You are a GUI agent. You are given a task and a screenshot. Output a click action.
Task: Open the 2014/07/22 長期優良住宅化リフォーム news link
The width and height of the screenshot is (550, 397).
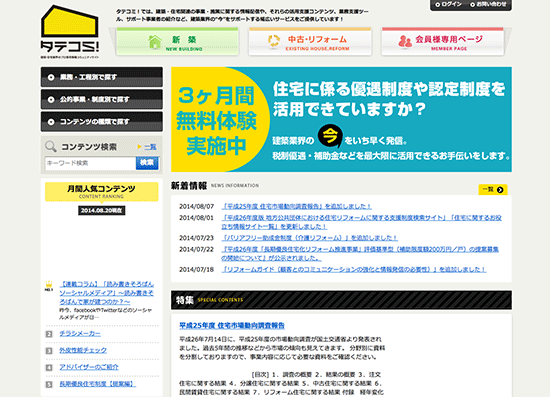click(x=360, y=254)
